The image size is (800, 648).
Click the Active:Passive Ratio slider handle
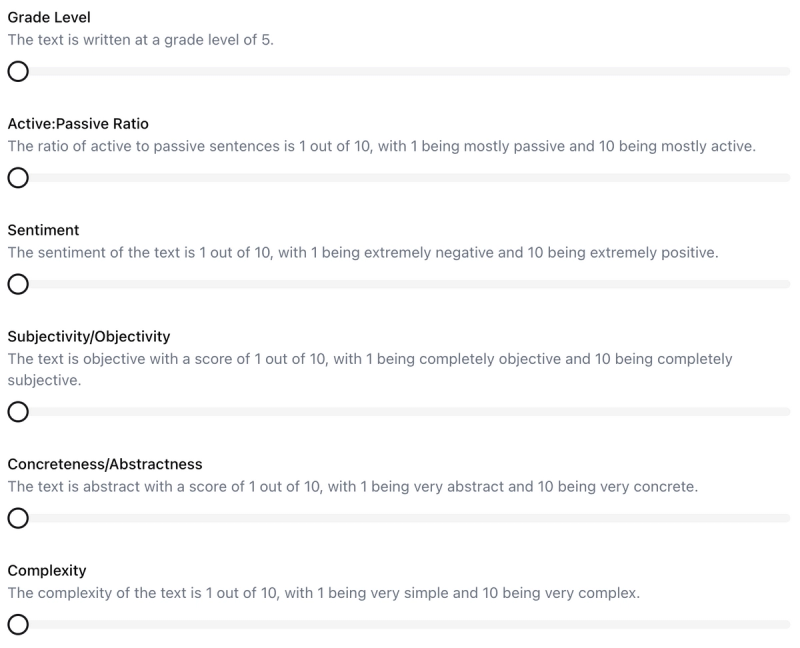[17, 178]
